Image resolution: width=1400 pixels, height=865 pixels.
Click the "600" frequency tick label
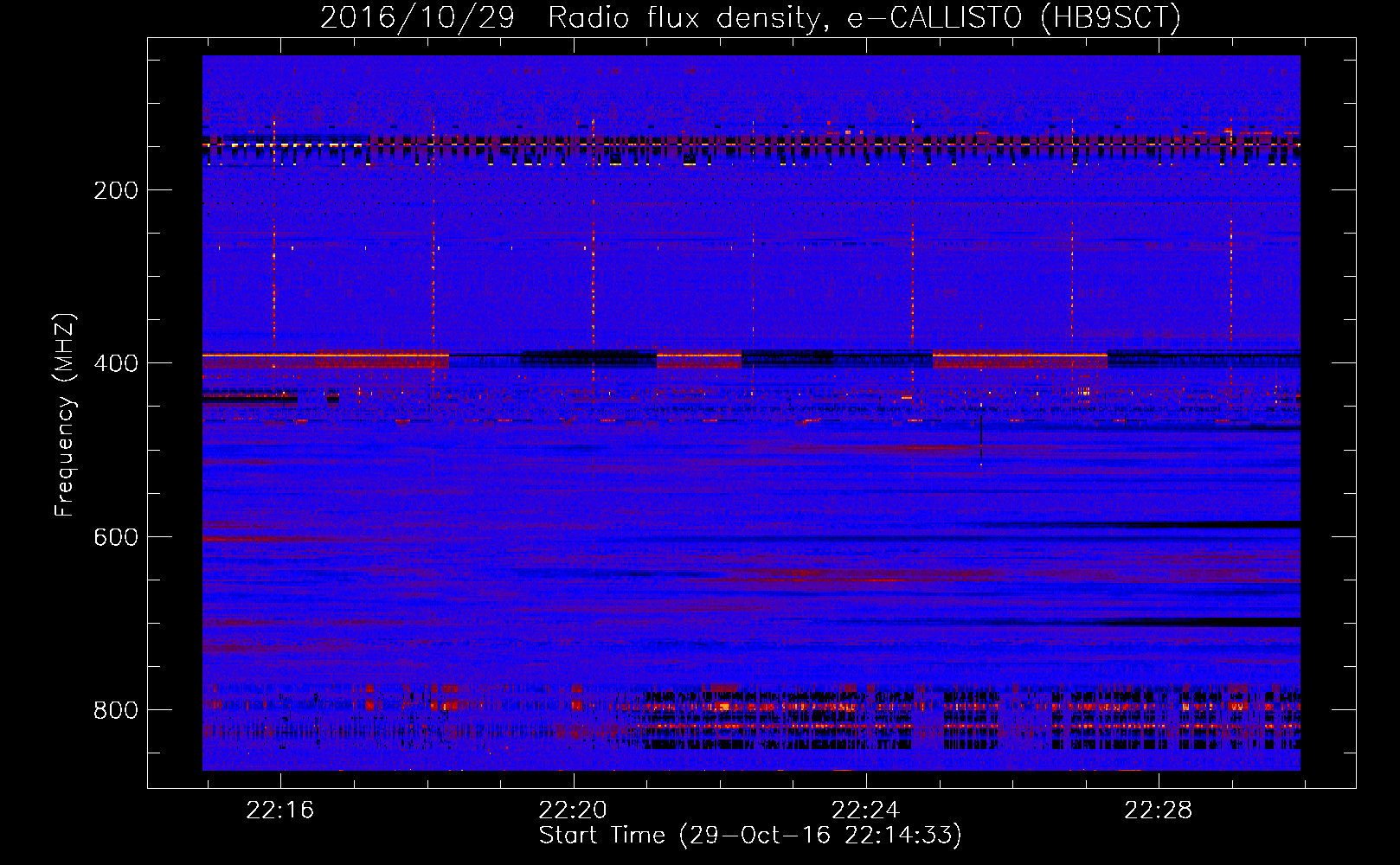[x=116, y=537]
